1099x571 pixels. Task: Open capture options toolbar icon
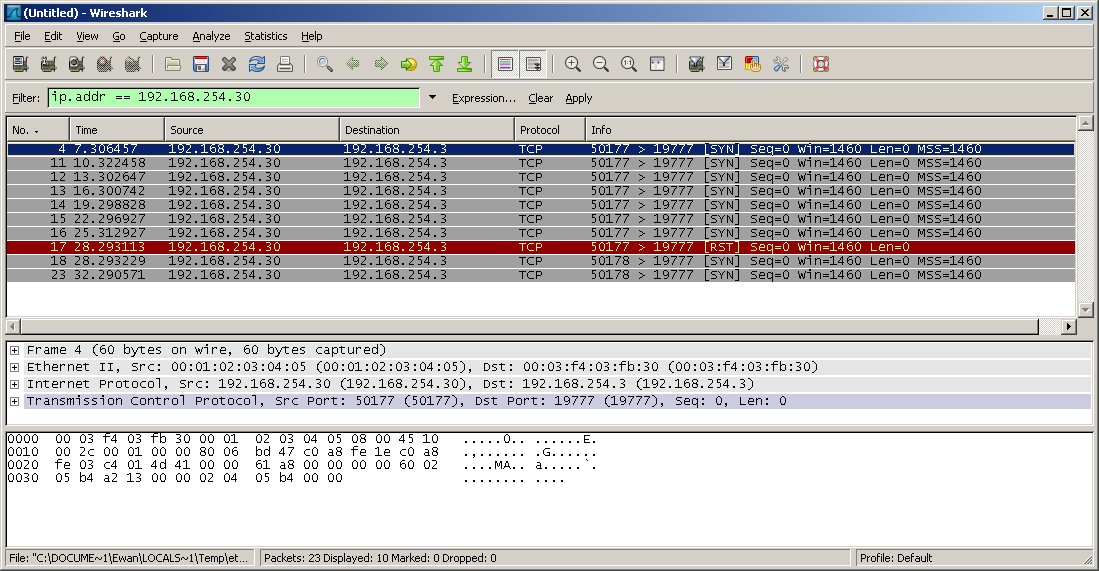48,64
